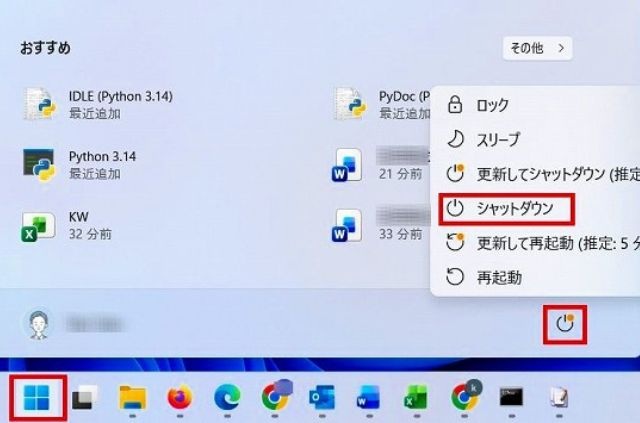Launch Firefox from the taskbar
This screenshot has width=640, height=423.
pos(179,398)
